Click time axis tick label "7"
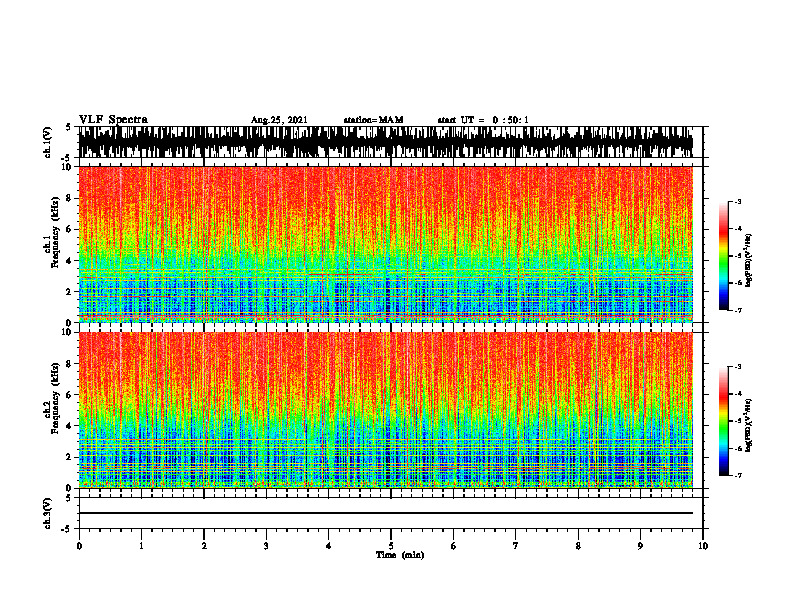The height and width of the screenshot is (612, 792). [x=516, y=546]
